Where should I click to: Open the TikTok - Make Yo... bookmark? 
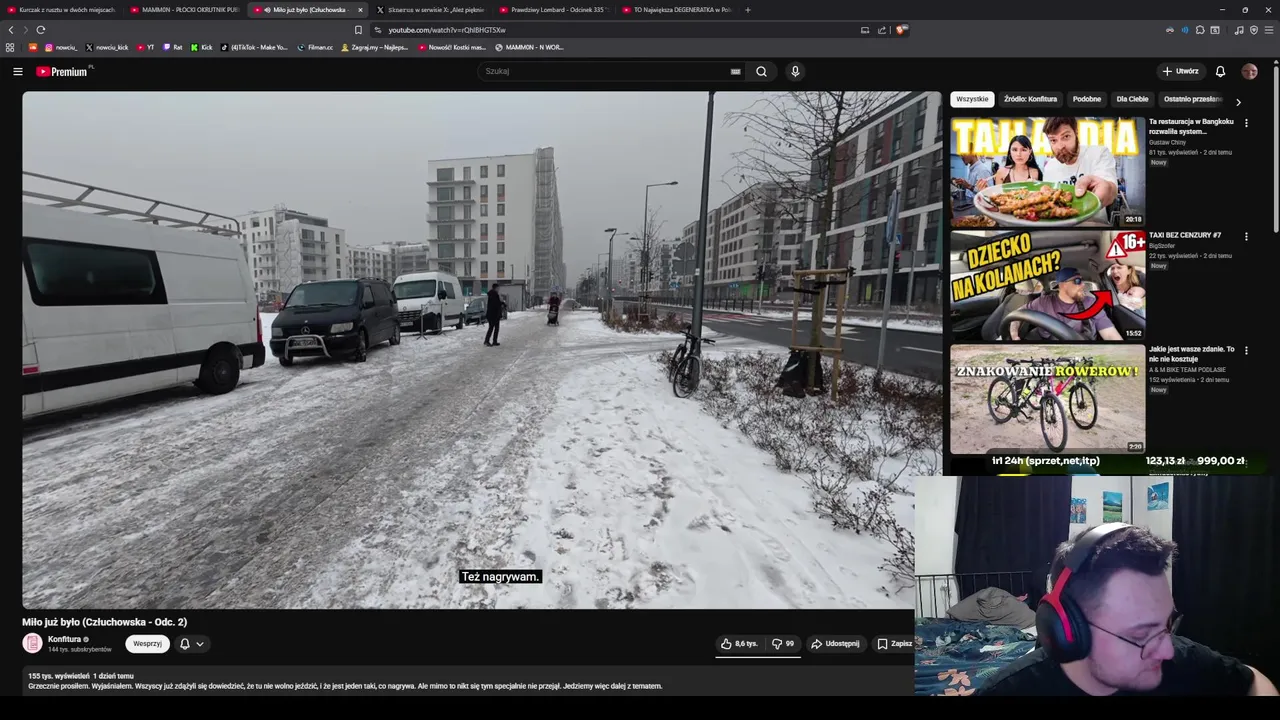(254, 47)
